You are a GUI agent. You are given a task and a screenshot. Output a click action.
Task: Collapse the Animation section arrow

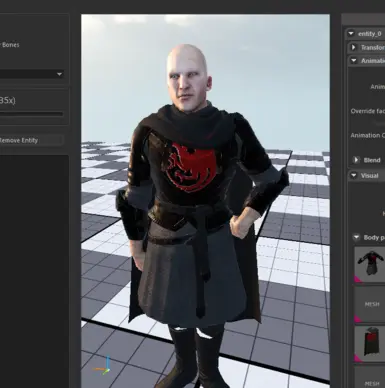pyautogui.click(x=353, y=61)
